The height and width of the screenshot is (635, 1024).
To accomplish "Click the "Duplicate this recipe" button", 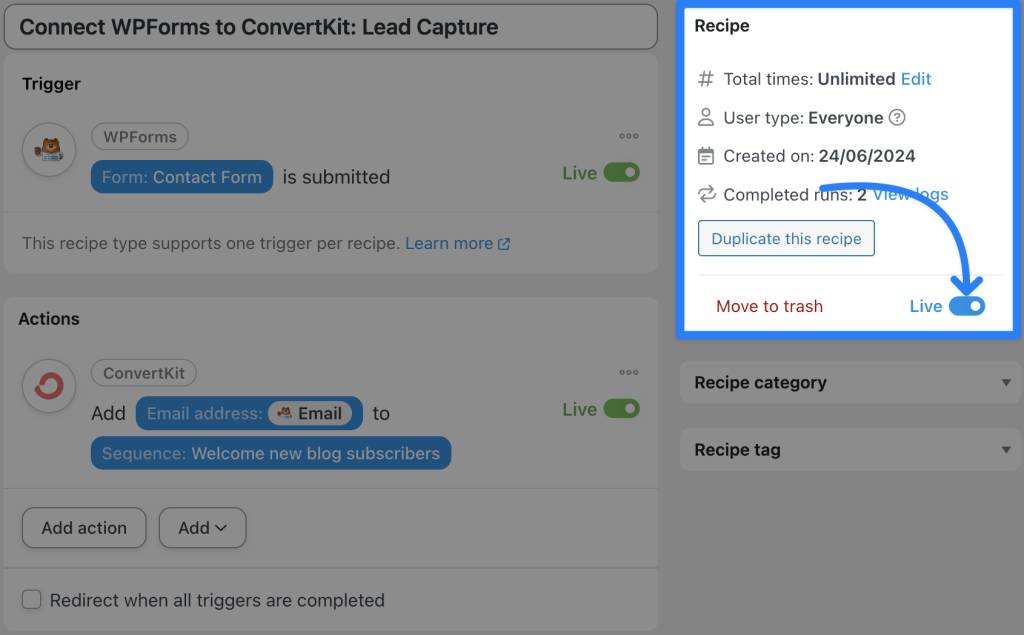I will [x=786, y=238].
